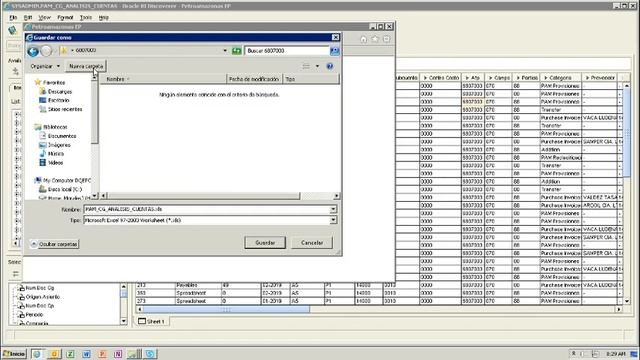Select Periodo in the item list
The width and height of the screenshot is (640, 360).
coord(34,315)
